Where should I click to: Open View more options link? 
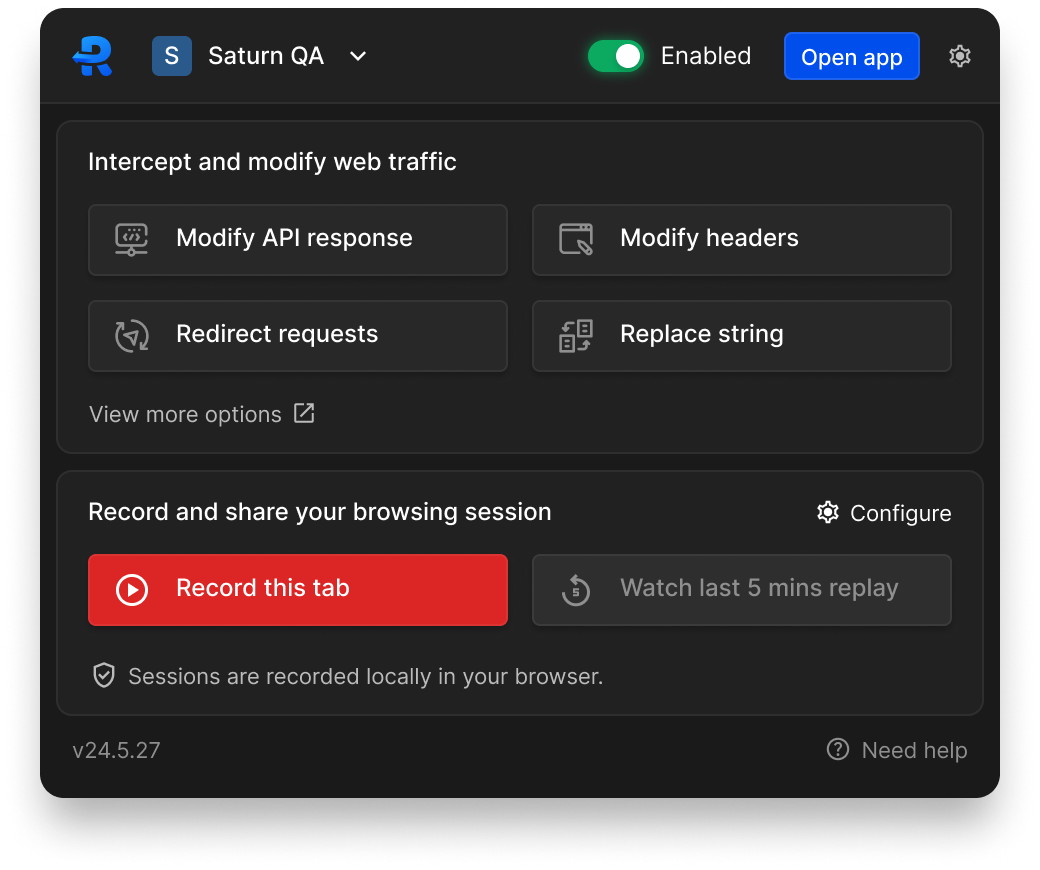pyautogui.click(x=202, y=414)
